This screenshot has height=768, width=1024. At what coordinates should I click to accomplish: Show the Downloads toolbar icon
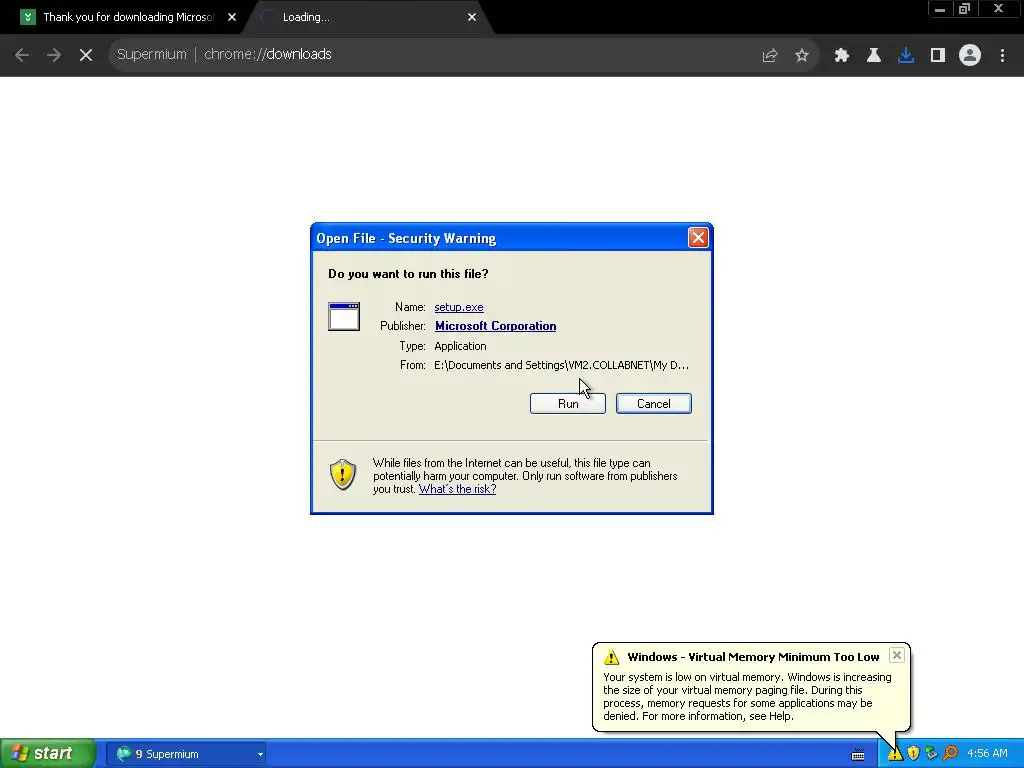(906, 55)
